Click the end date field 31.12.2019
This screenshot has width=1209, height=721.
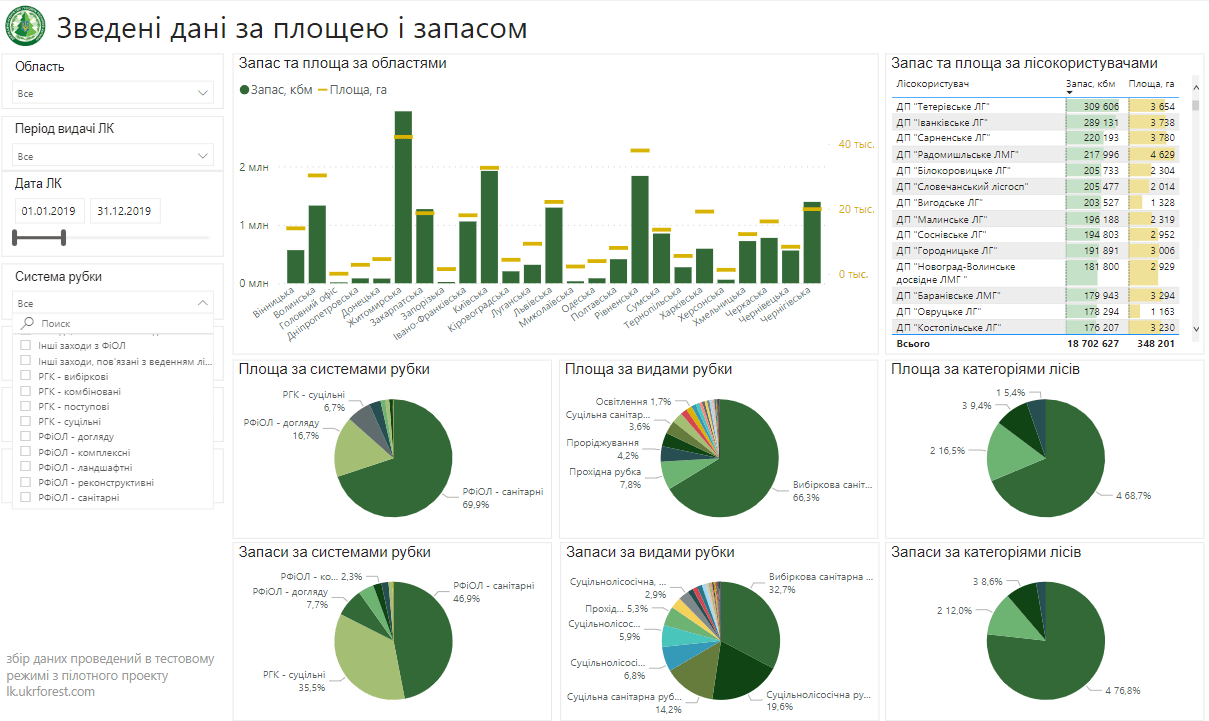(x=125, y=211)
